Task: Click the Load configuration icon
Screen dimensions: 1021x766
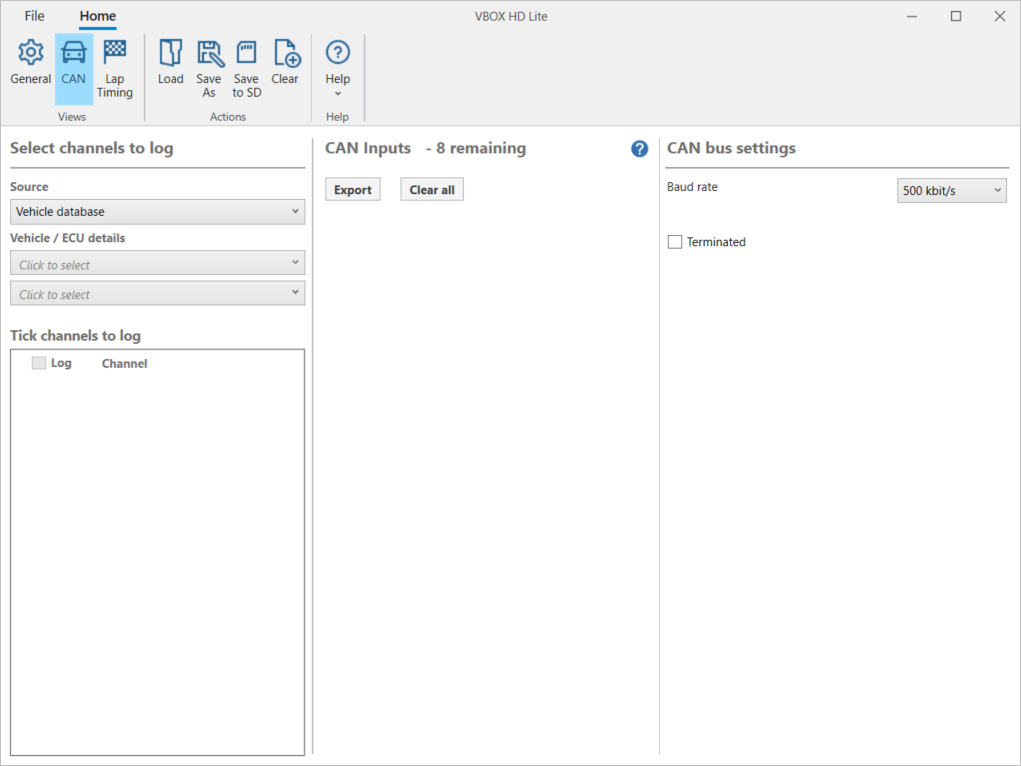Action: (171, 63)
